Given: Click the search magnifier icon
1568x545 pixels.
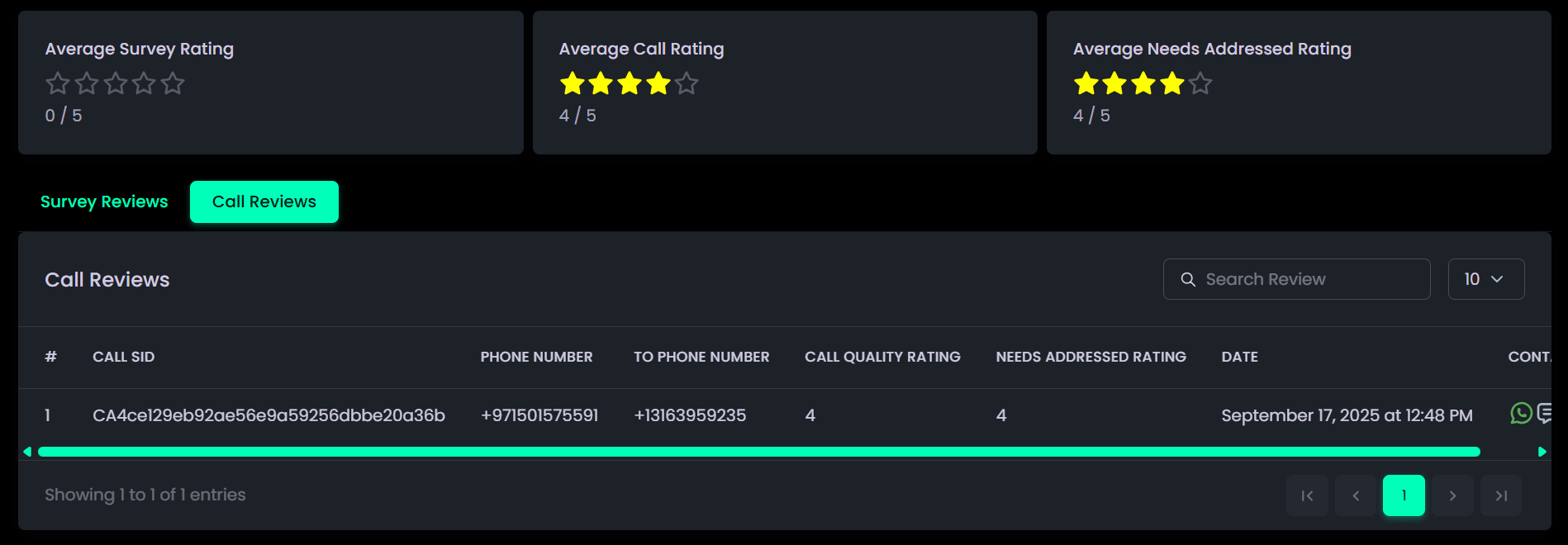Looking at the screenshot, I should click(1188, 279).
